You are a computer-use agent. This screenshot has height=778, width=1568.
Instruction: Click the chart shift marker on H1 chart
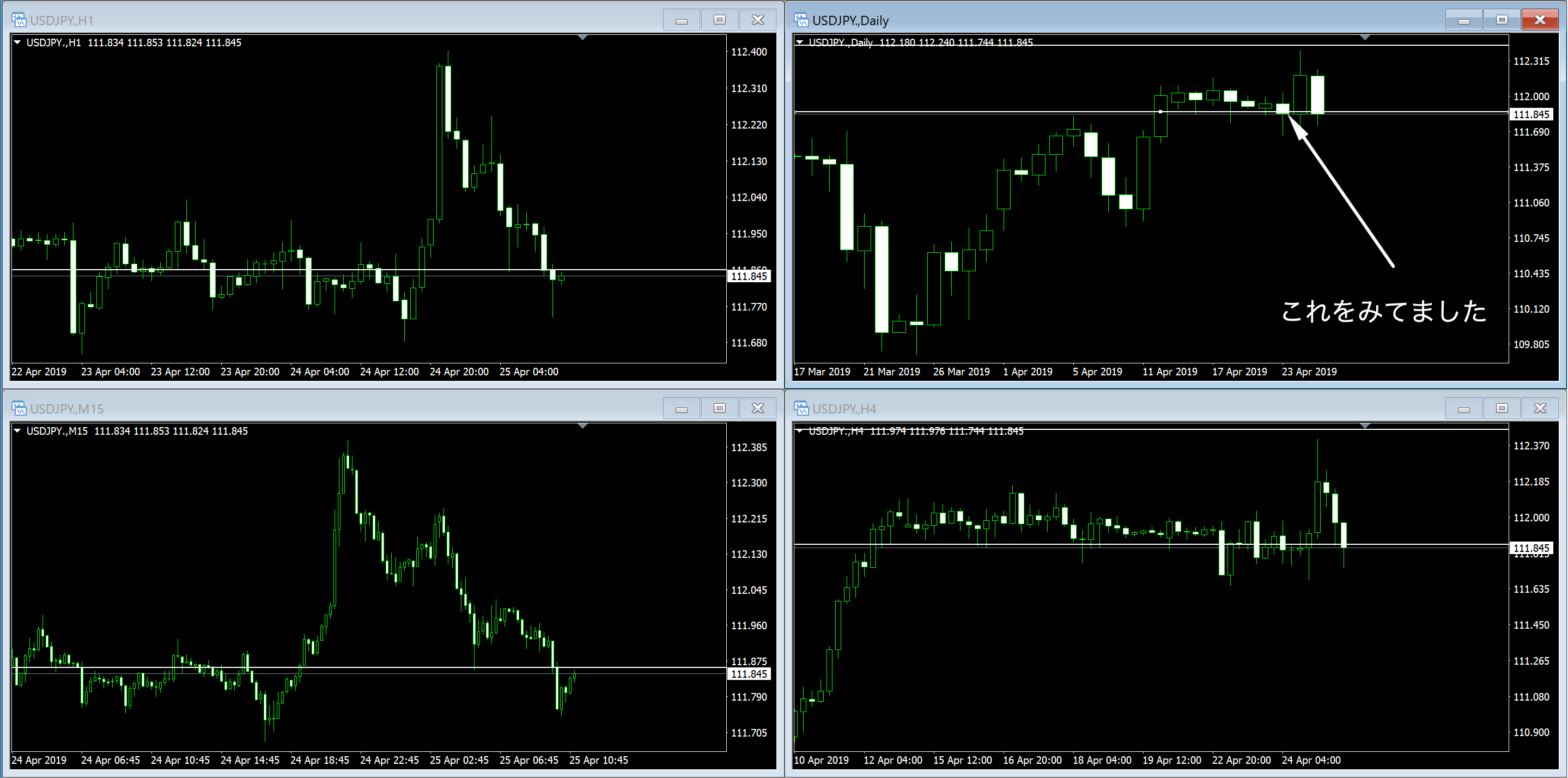click(x=582, y=38)
